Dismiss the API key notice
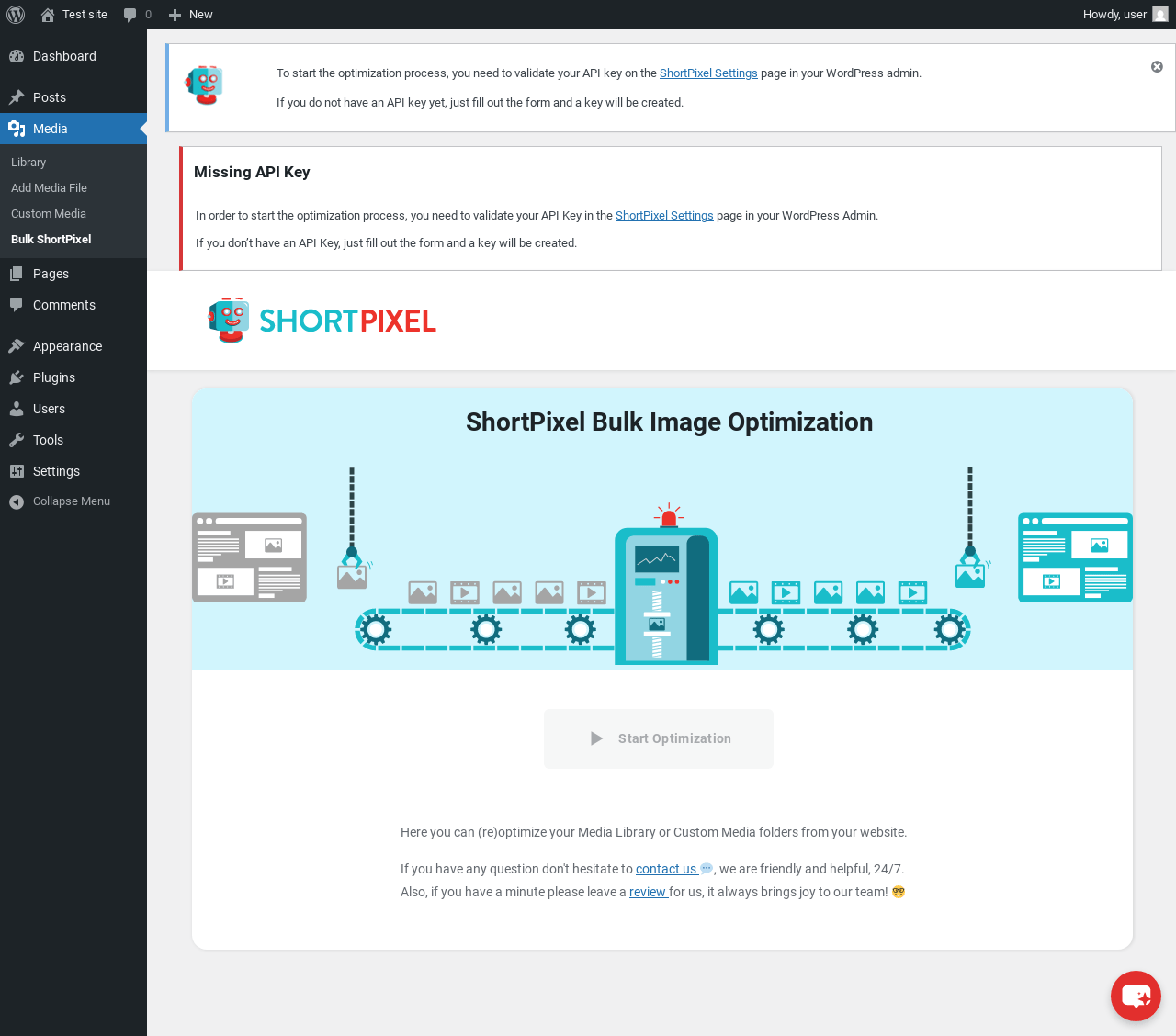Viewport: 1176px width, 1036px height. (1157, 67)
